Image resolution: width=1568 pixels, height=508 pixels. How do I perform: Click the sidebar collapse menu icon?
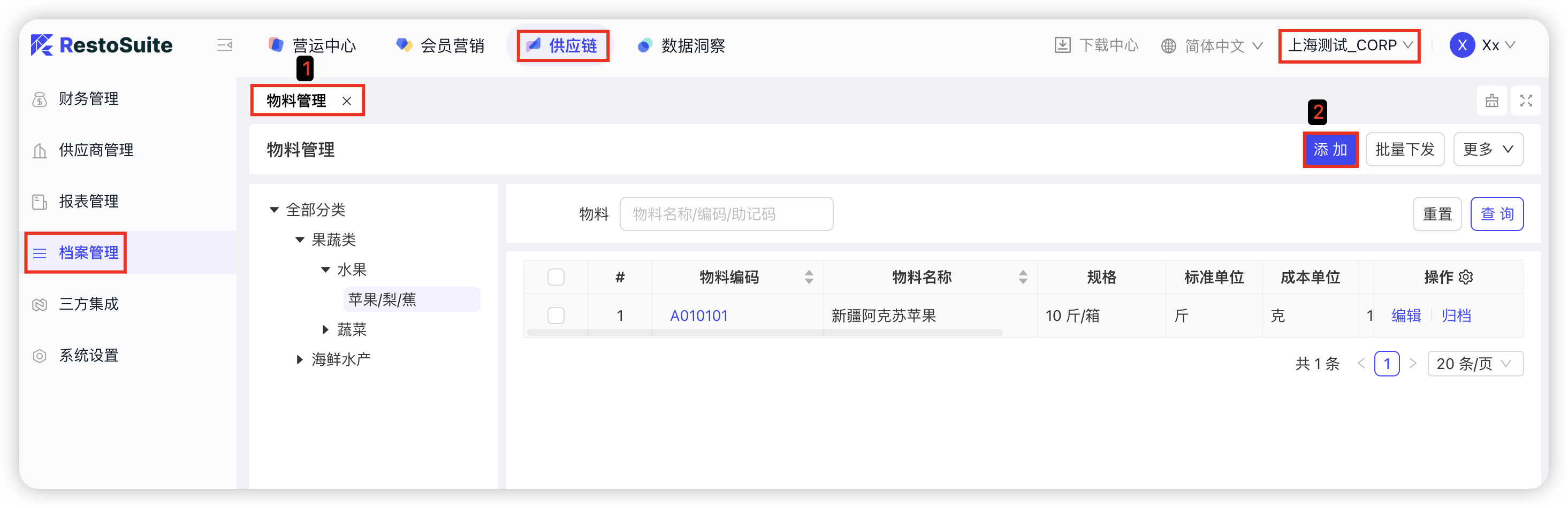(225, 45)
